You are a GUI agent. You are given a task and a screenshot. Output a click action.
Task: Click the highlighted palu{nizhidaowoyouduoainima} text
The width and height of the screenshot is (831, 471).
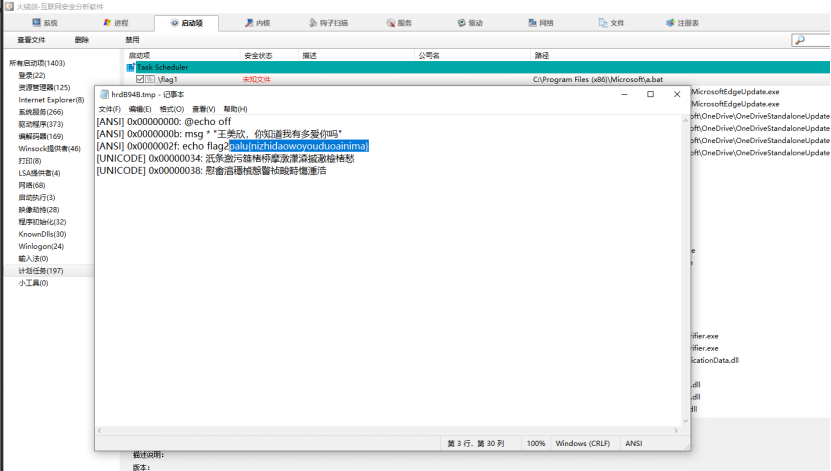[299, 146]
